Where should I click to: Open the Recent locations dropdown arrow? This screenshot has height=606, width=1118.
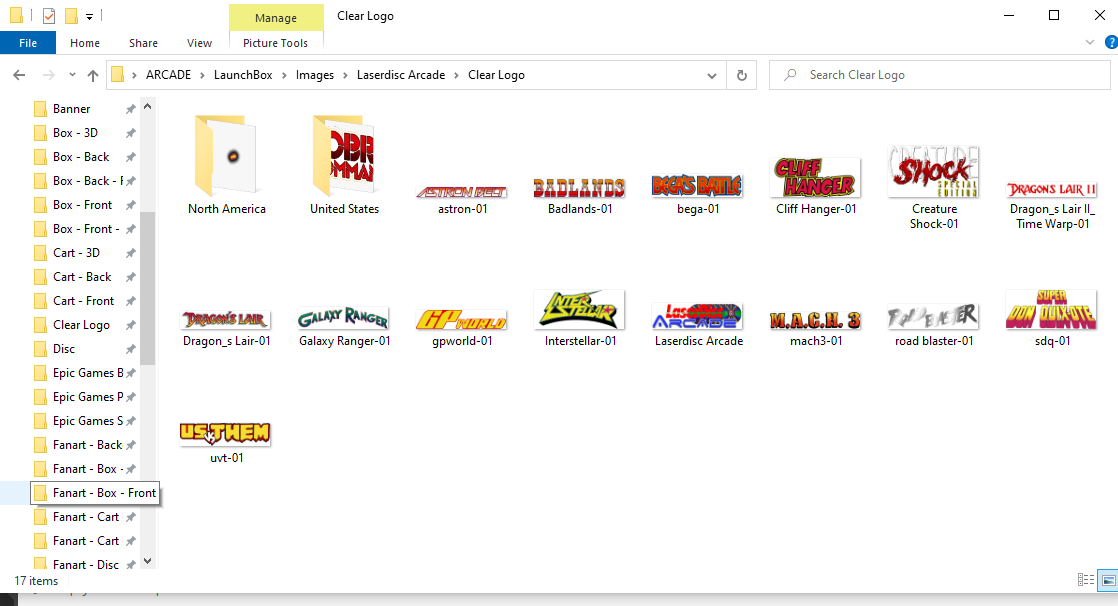[x=72, y=75]
